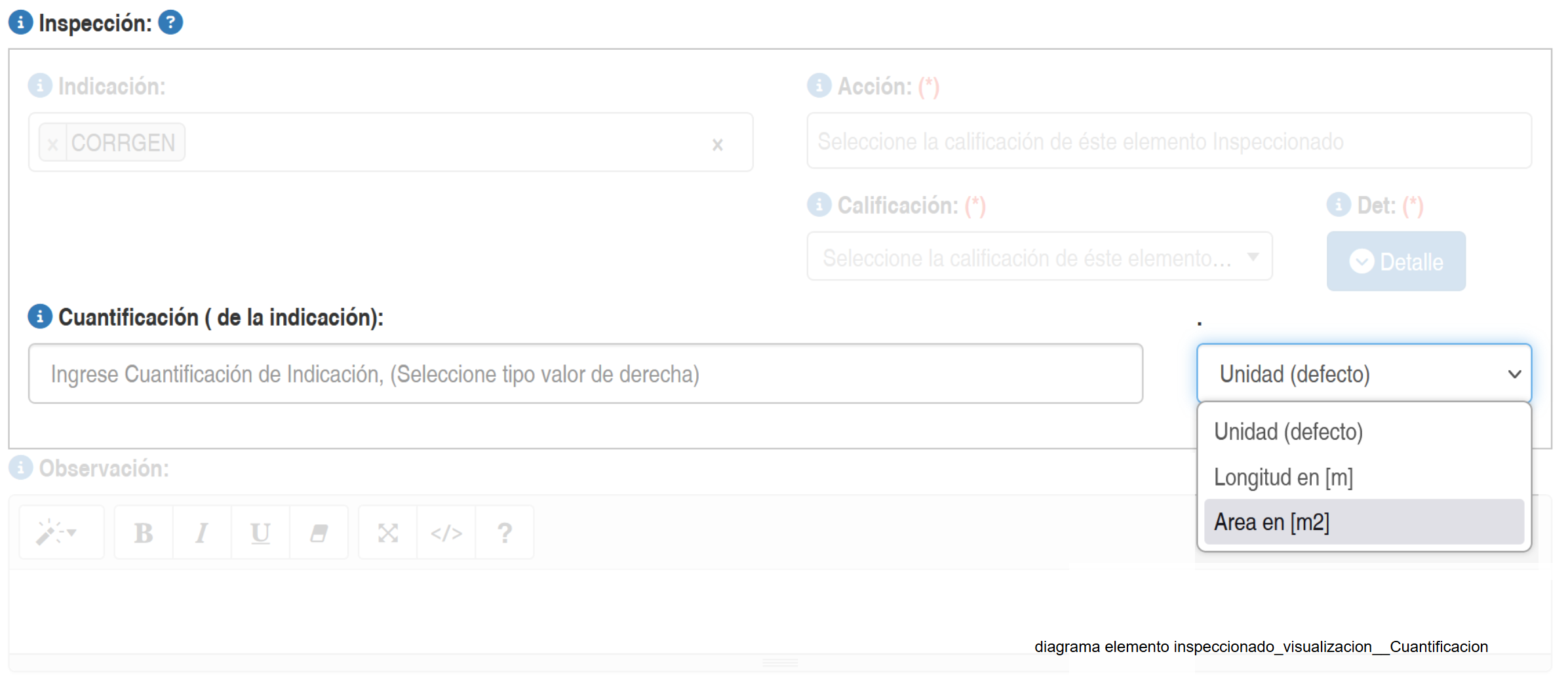
Task: Toggle bold formatting in the Observación editor
Action: click(144, 533)
